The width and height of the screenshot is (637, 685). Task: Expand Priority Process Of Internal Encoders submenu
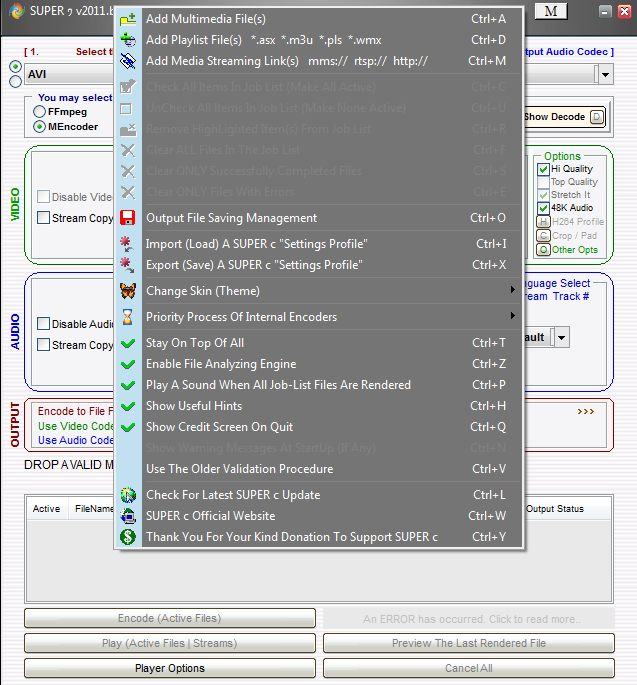pos(512,315)
